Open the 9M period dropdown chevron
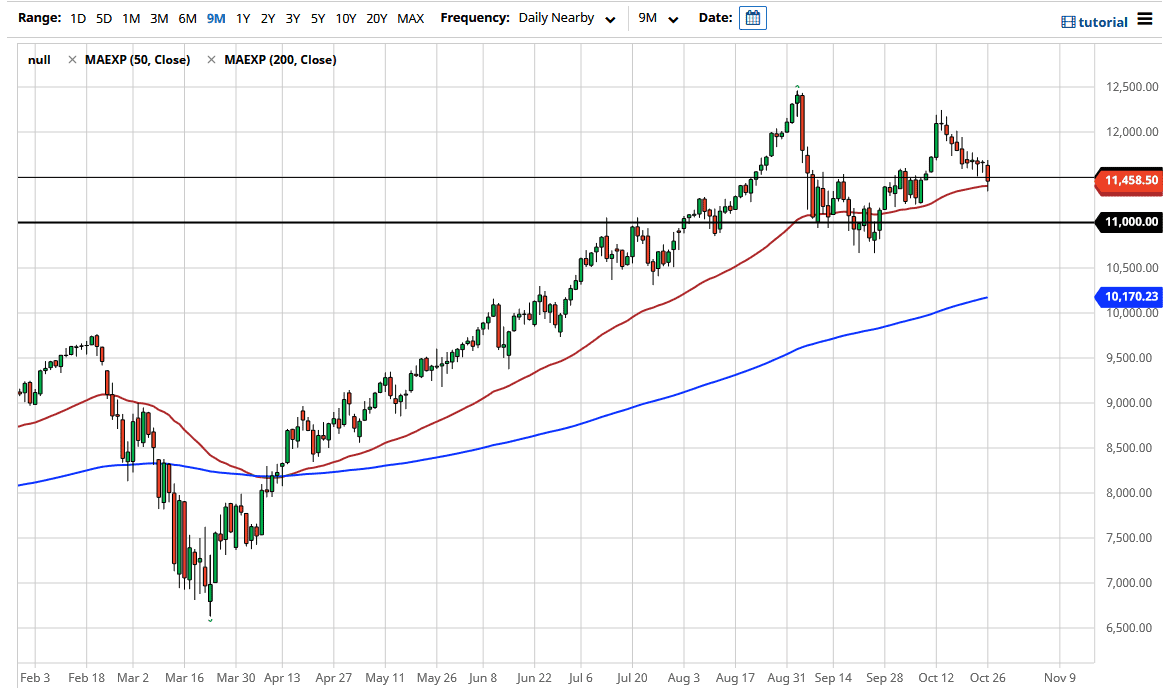The image size is (1163, 695). tap(675, 18)
